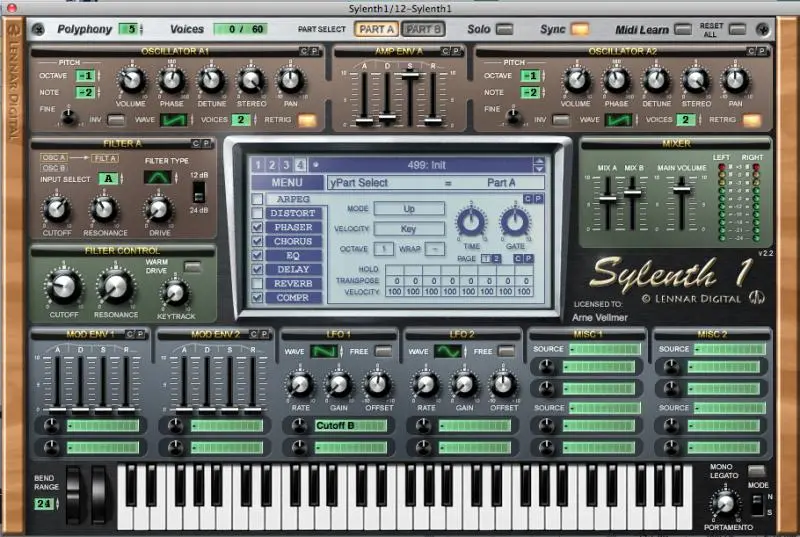Click the arpeggiator Time knob
Screen dimensions: 800x537
click(x=470, y=223)
